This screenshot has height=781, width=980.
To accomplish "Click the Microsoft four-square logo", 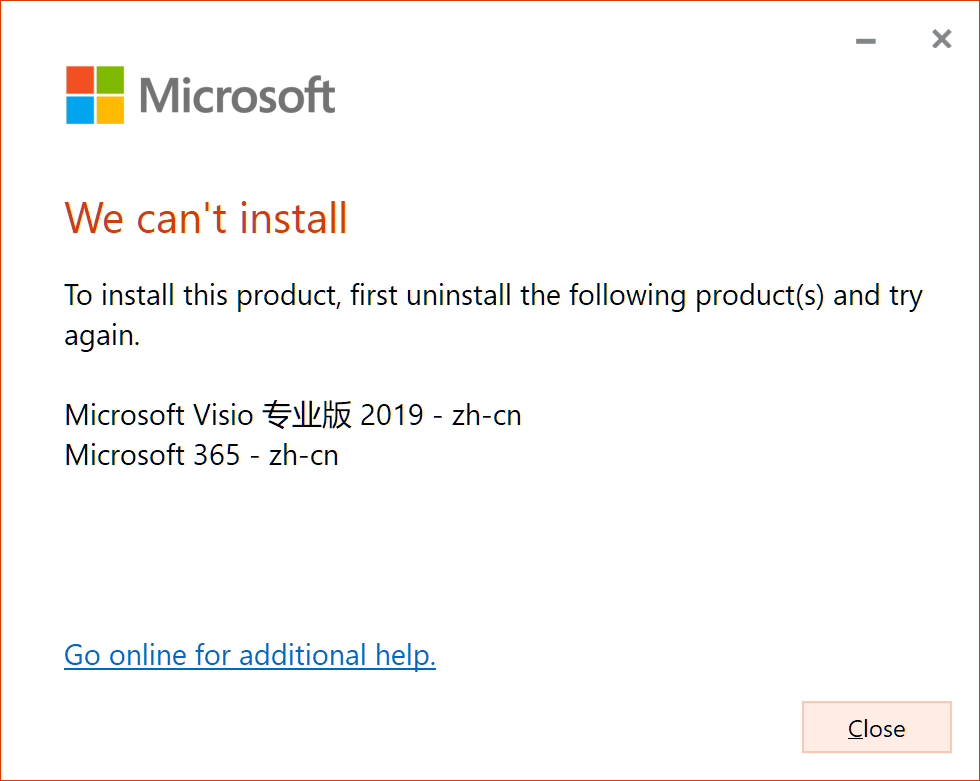I will pyautogui.click(x=95, y=93).
